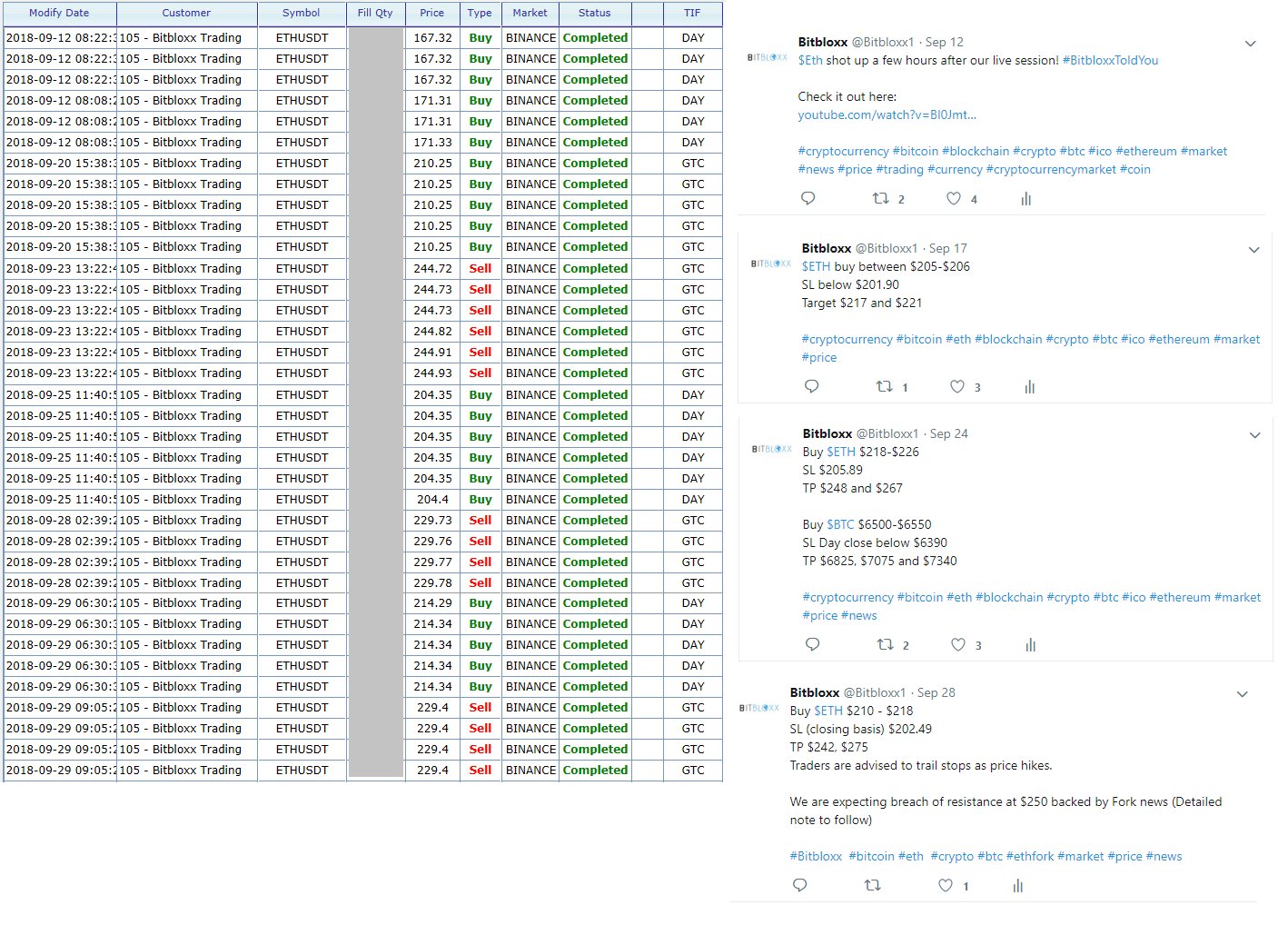Open Bitbloxx avatar on Sep 17 tweet
1288x925 pixels.
click(771, 264)
